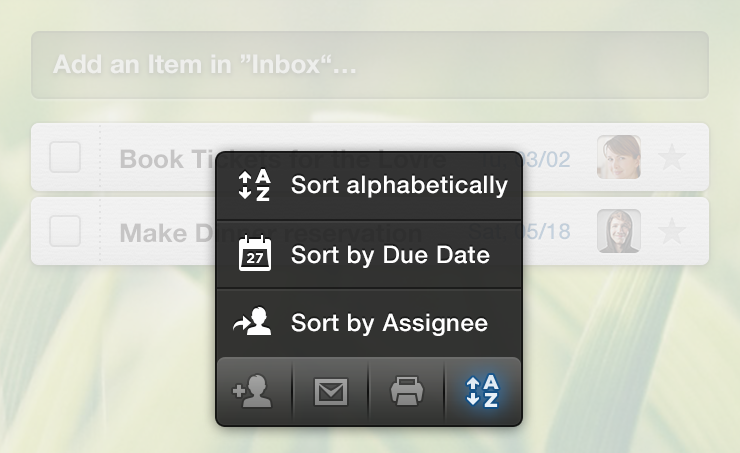Star the Book Tickets for the Louvre task
This screenshot has height=453, width=740.
pos(672,158)
